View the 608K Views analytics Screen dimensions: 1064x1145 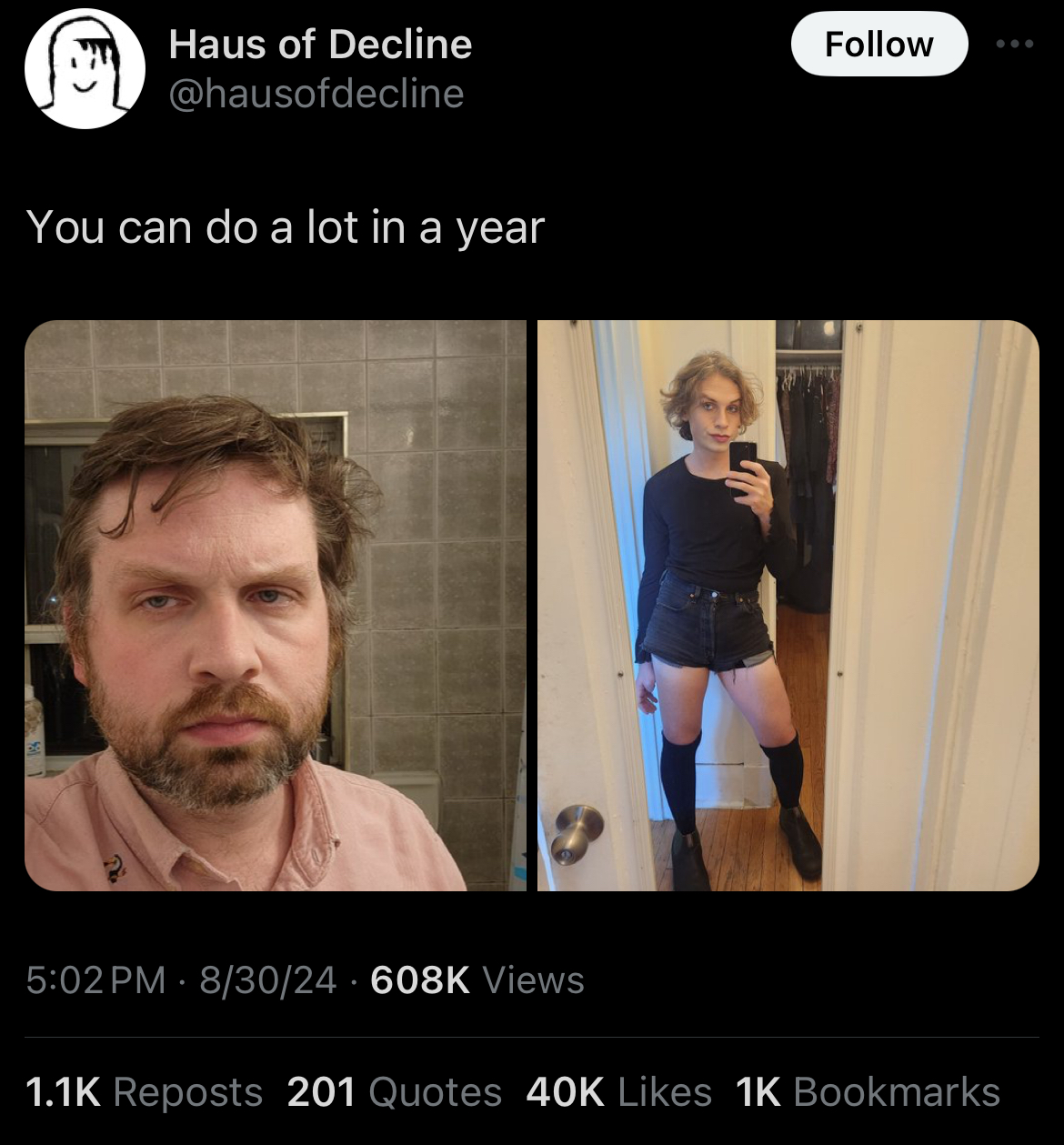point(477,979)
